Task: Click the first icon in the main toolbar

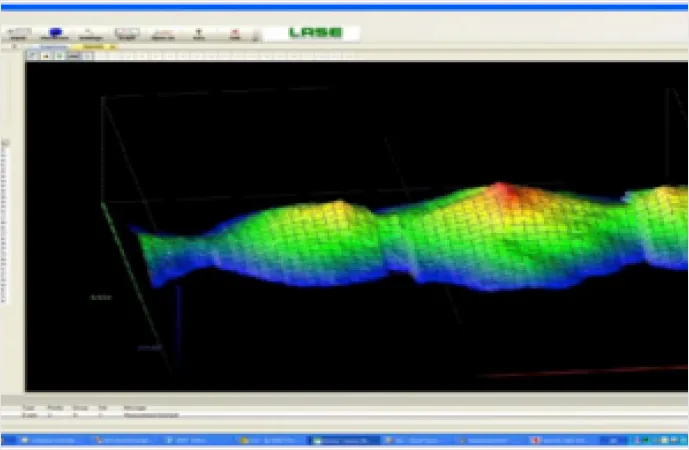Action: [x=18, y=34]
